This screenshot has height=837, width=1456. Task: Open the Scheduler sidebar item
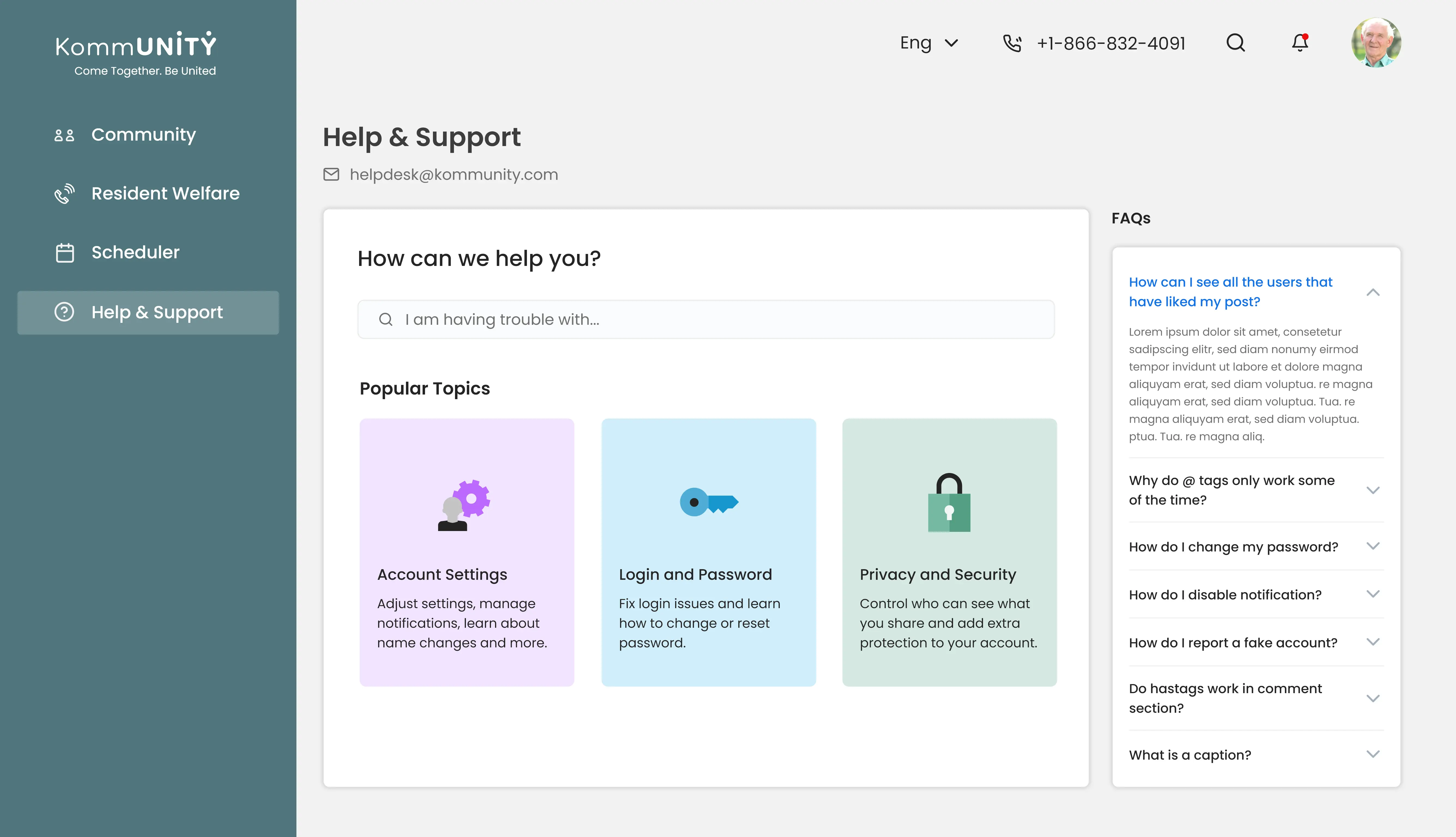click(x=135, y=252)
